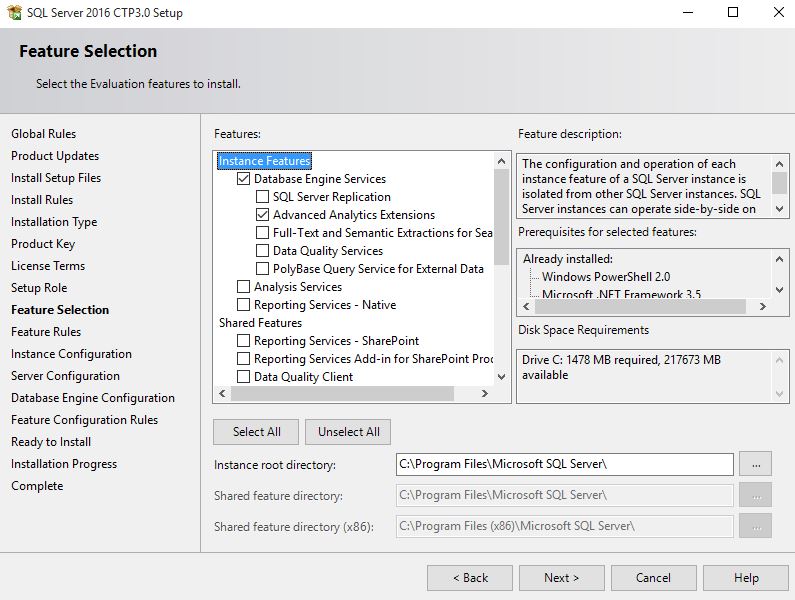Click Unselect All button

click(348, 432)
